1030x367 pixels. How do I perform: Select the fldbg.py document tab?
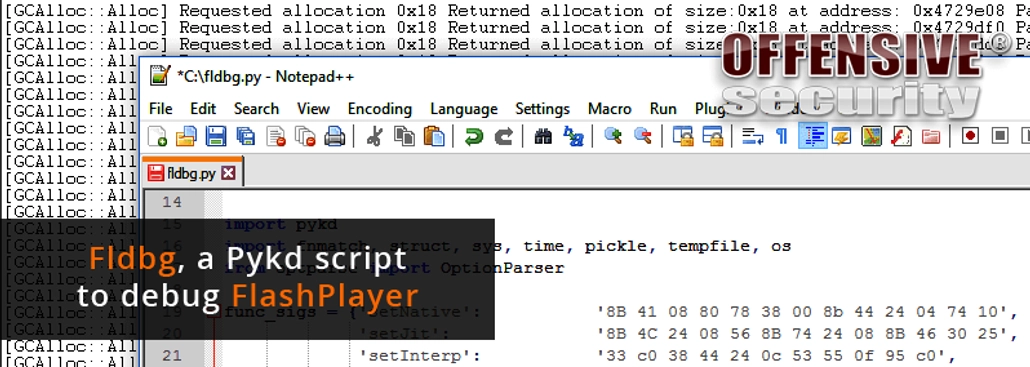point(192,173)
